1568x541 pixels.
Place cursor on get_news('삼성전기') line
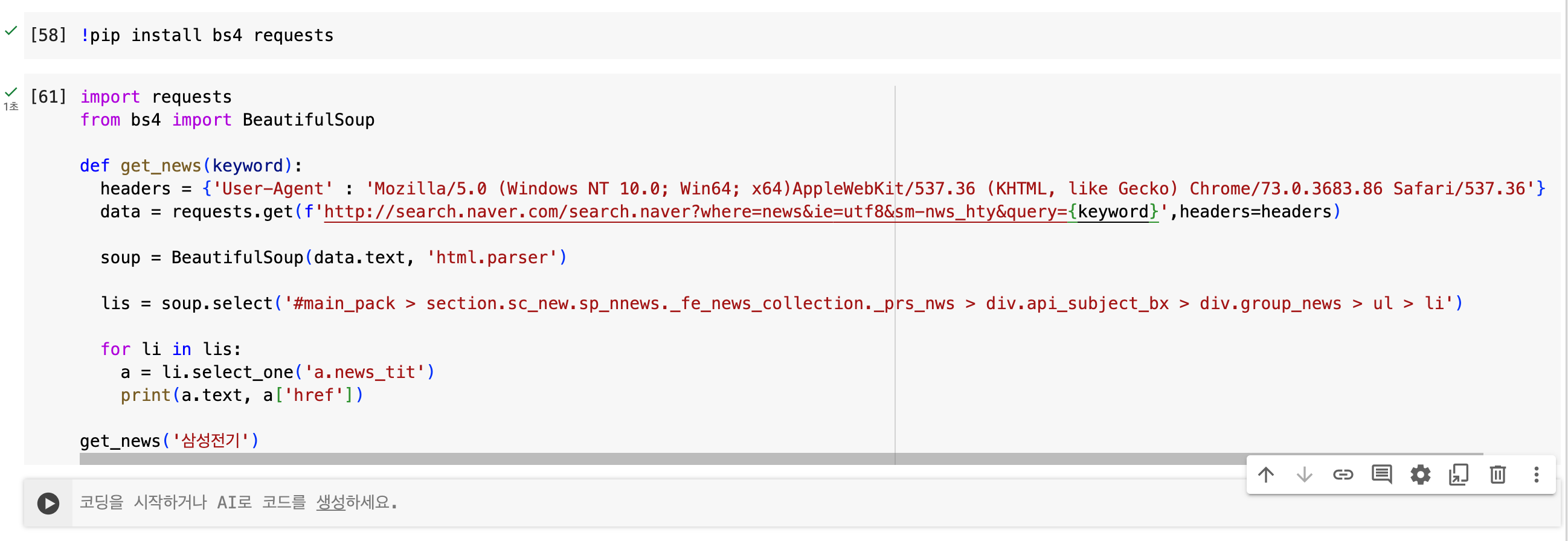(169, 441)
